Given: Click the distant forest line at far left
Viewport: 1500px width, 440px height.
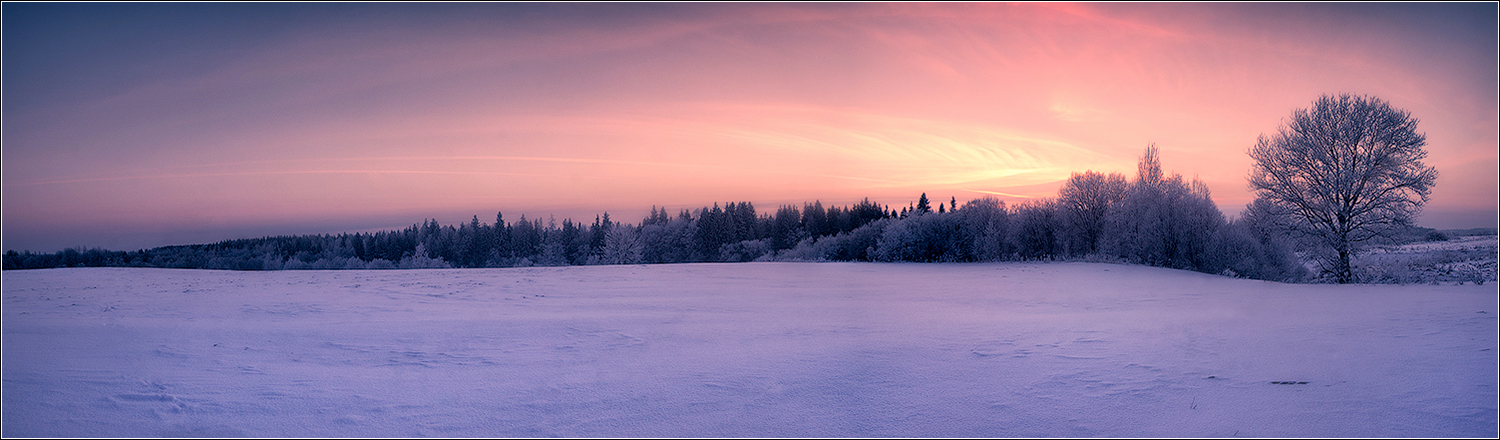Looking at the screenshot, I should 80,258.
